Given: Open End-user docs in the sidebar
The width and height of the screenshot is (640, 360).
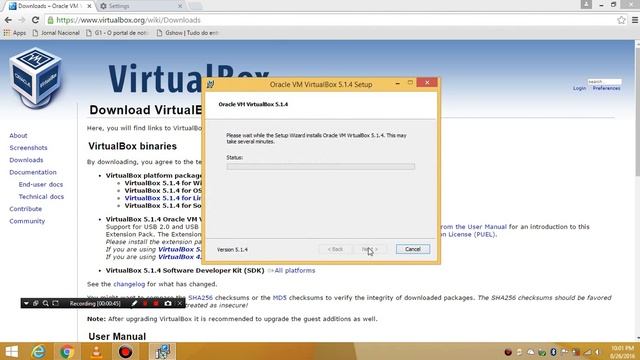Looking at the screenshot, I should 40,184.
